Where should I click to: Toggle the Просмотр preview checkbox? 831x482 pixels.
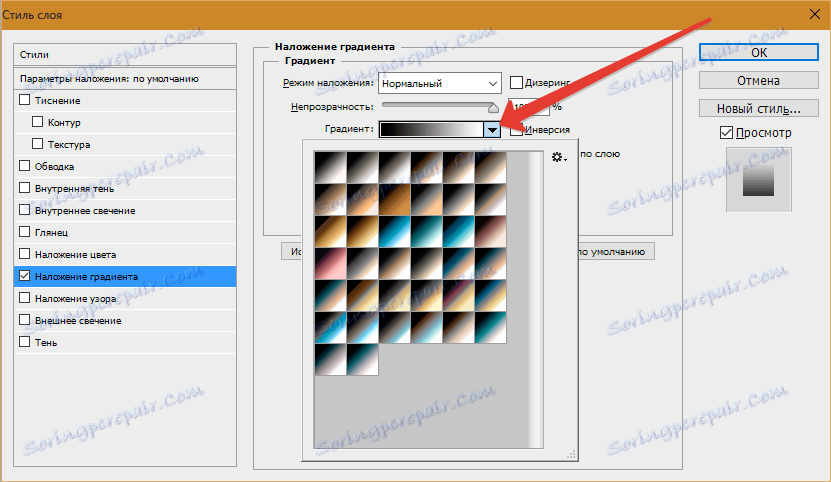tap(726, 133)
